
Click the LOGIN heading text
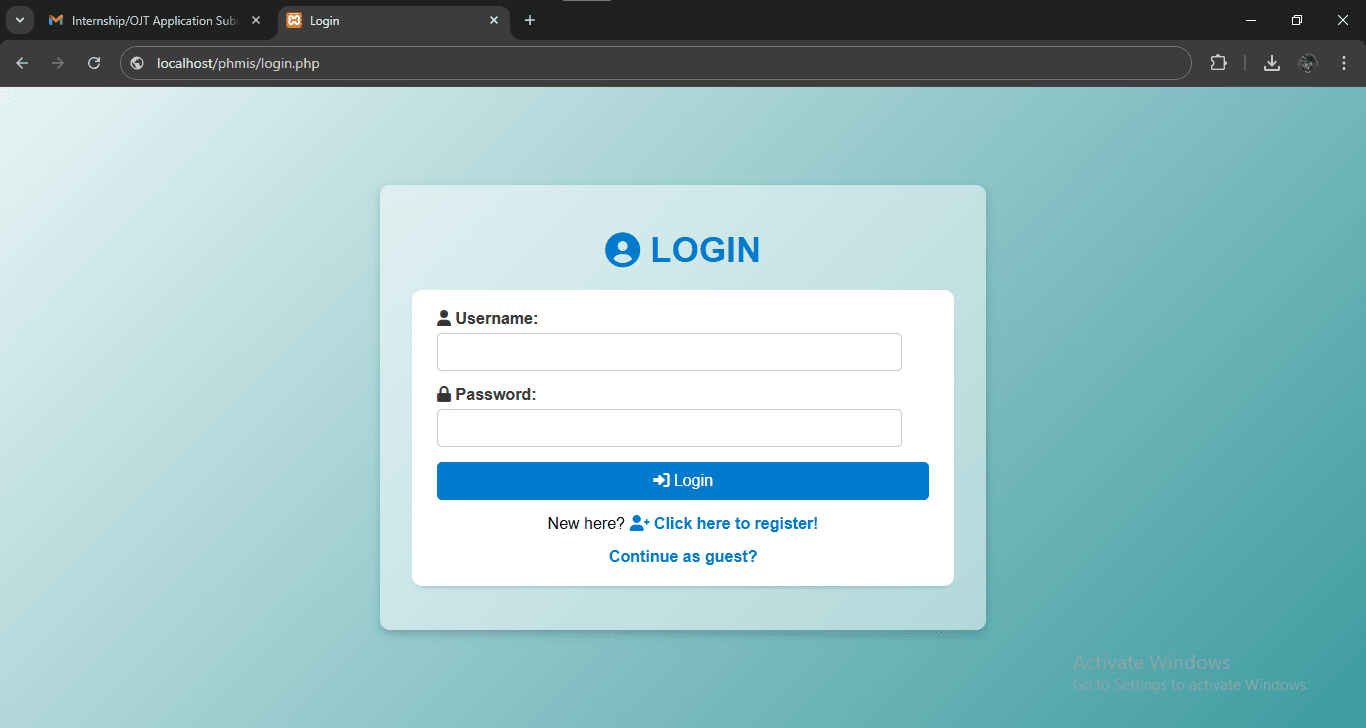[x=705, y=250]
